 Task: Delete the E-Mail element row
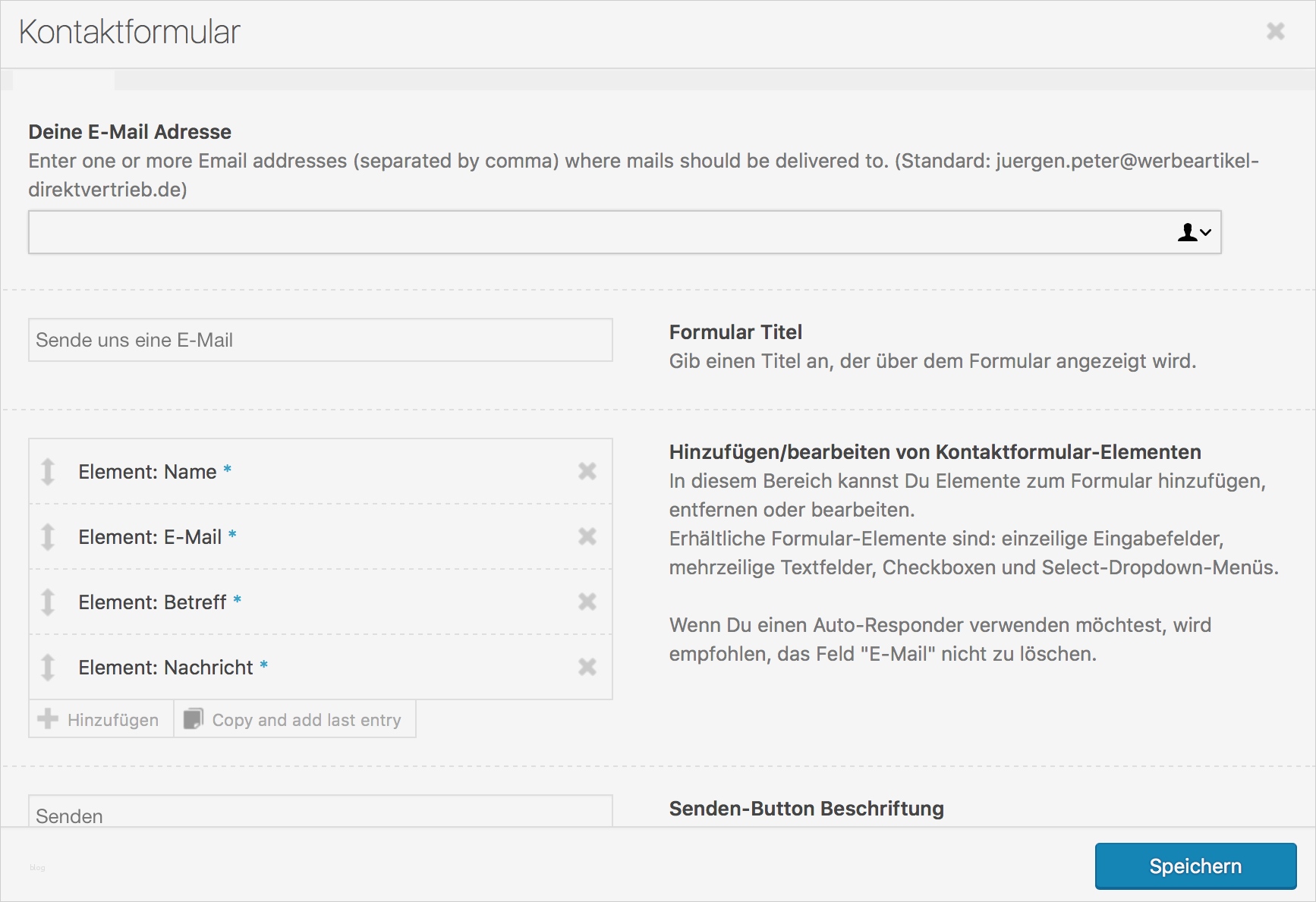(587, 536)
